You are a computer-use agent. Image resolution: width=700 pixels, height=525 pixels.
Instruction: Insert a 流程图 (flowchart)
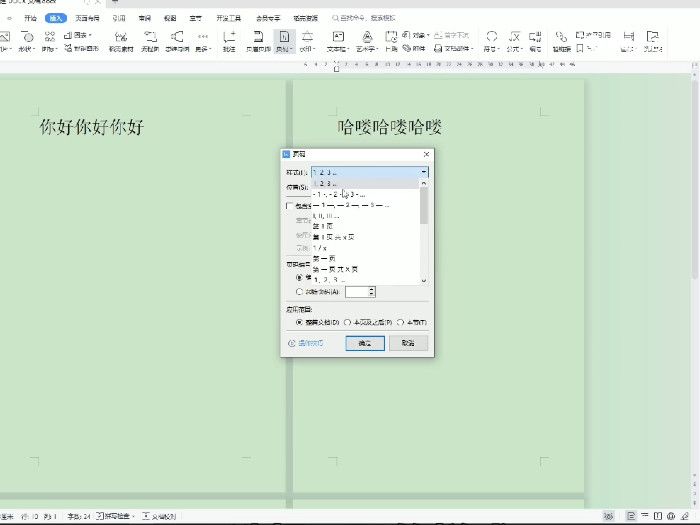click(x=150, y=41)
